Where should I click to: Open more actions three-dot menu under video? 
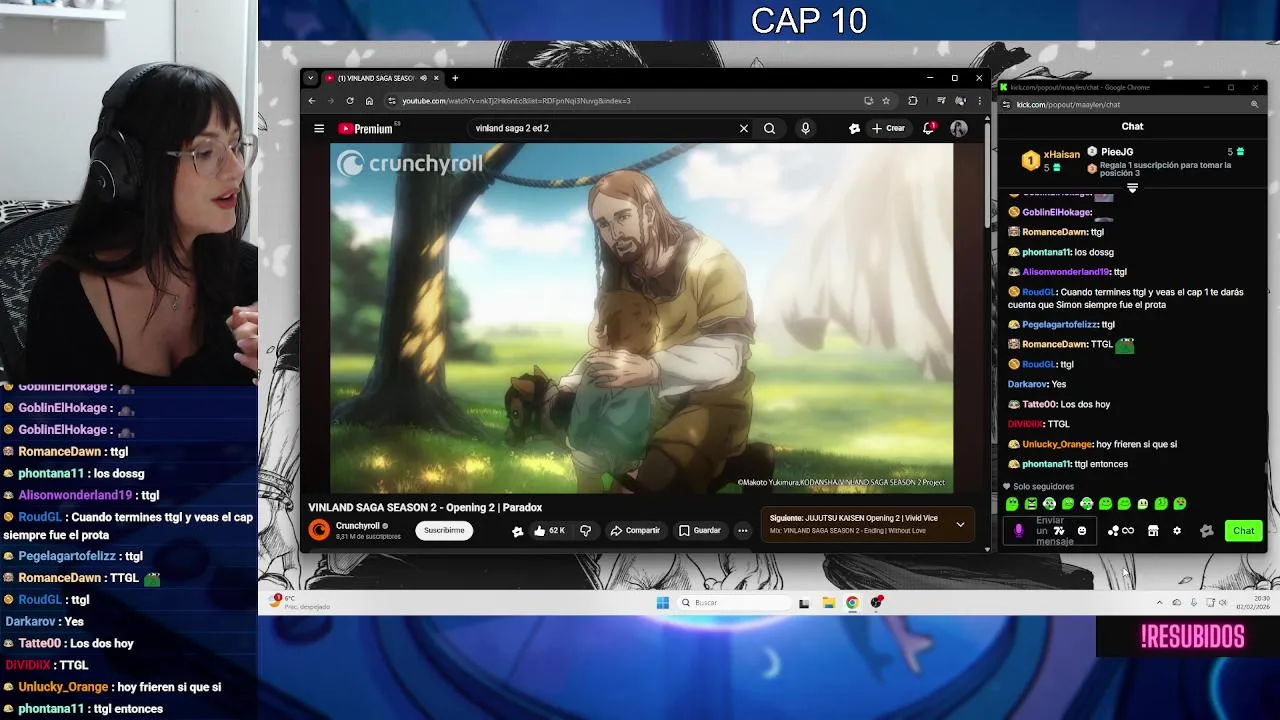coord(742,530)
